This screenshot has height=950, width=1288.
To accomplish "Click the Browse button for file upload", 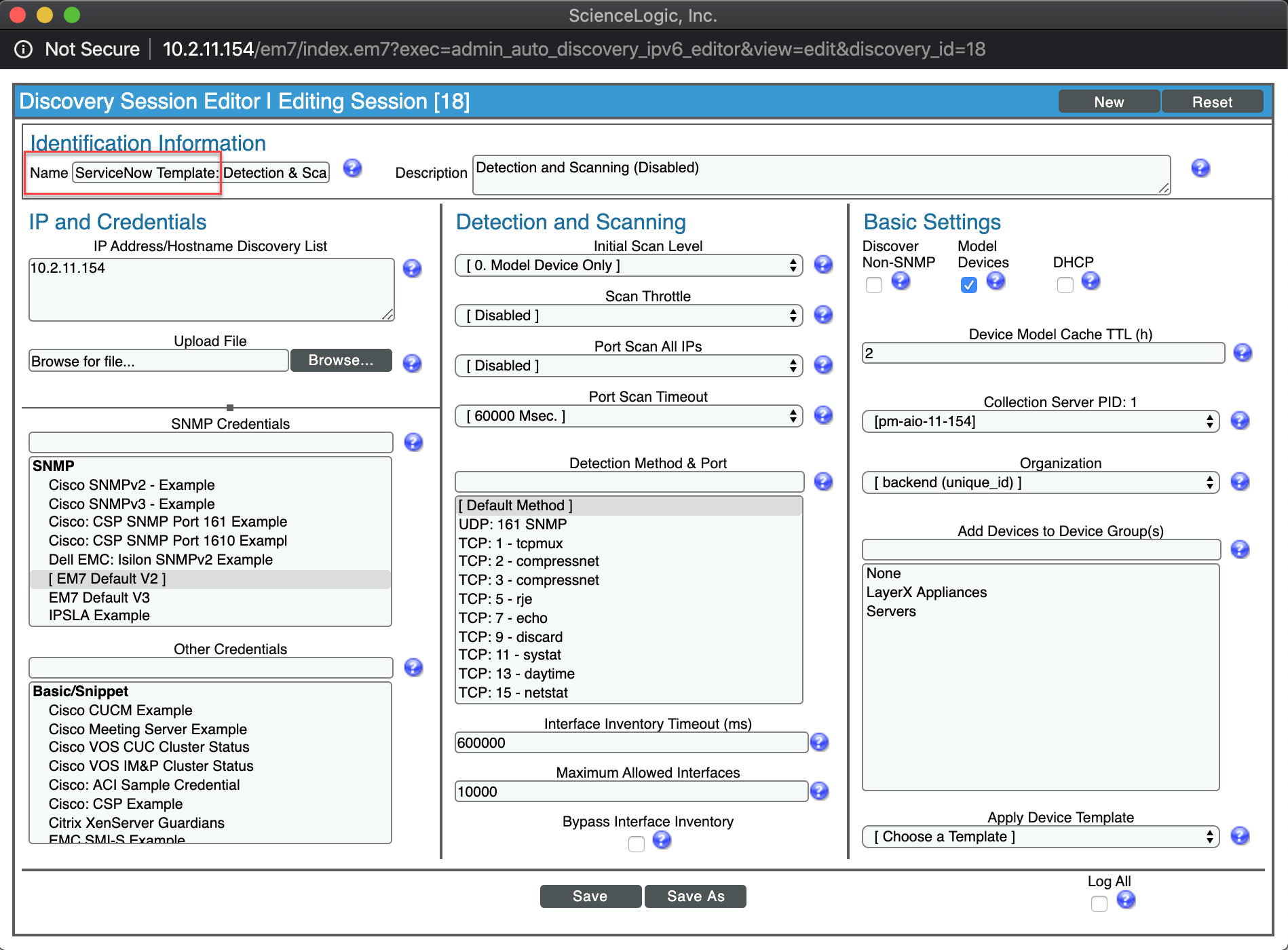I will [x=341, y=360].
